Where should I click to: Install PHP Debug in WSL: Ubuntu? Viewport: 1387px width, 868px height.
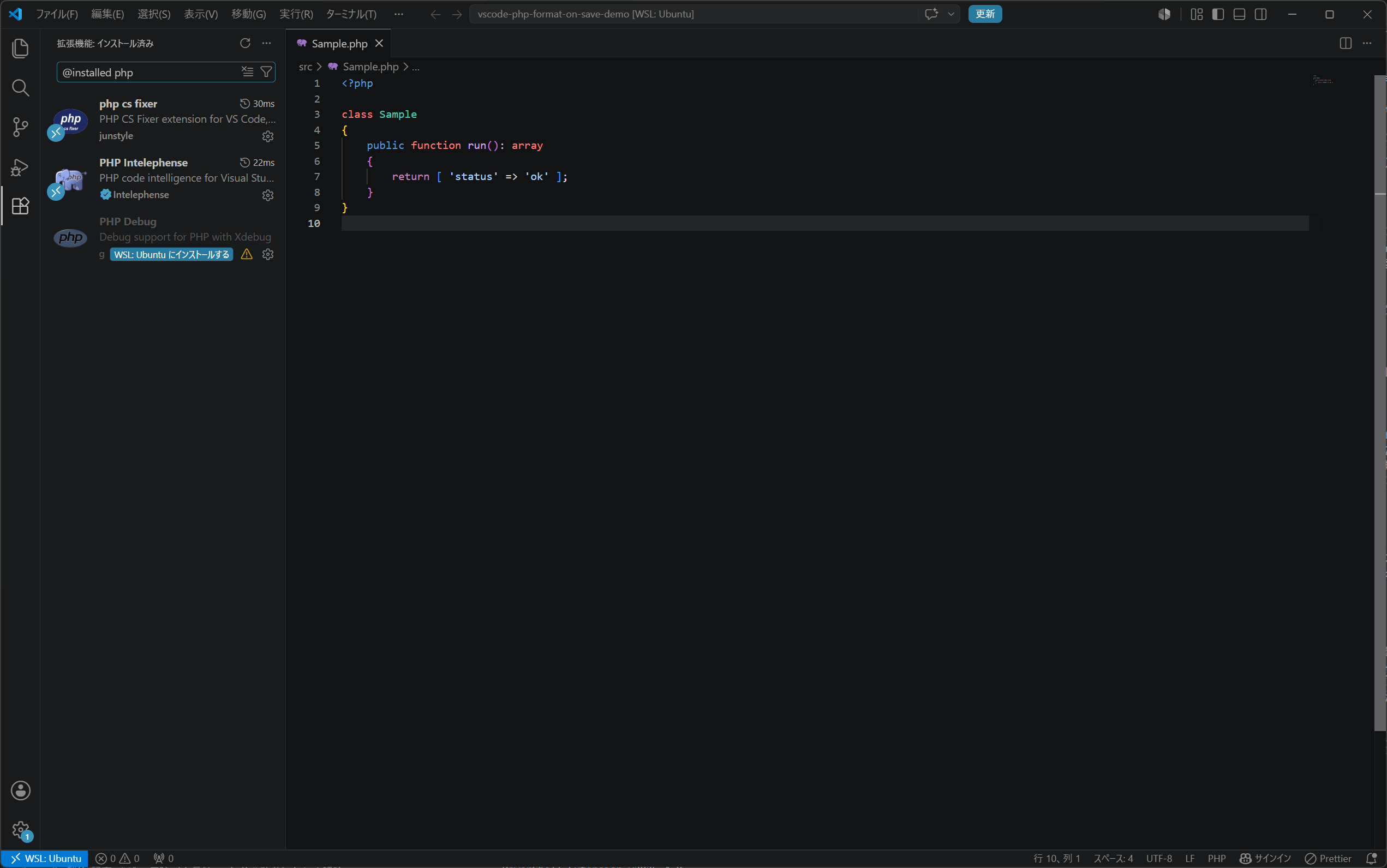click(x=171, y=254)
